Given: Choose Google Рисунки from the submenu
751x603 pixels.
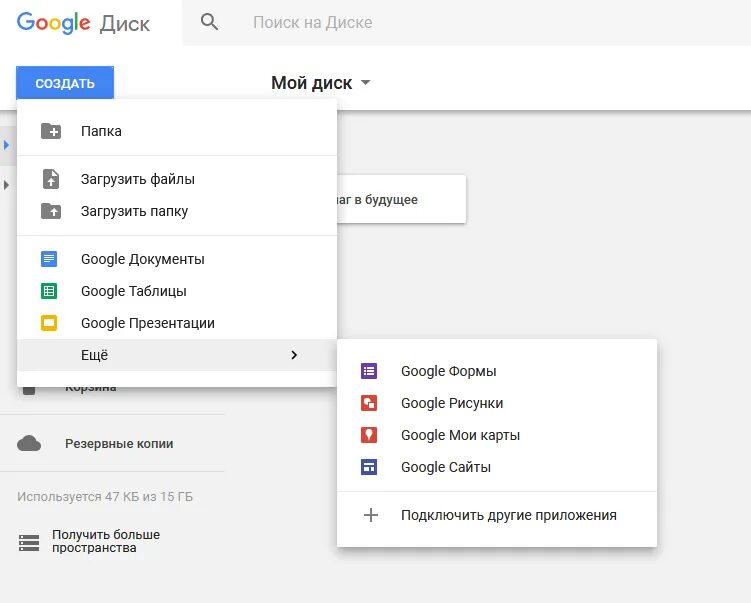Looking at the screenshot, I should point(497,403).
